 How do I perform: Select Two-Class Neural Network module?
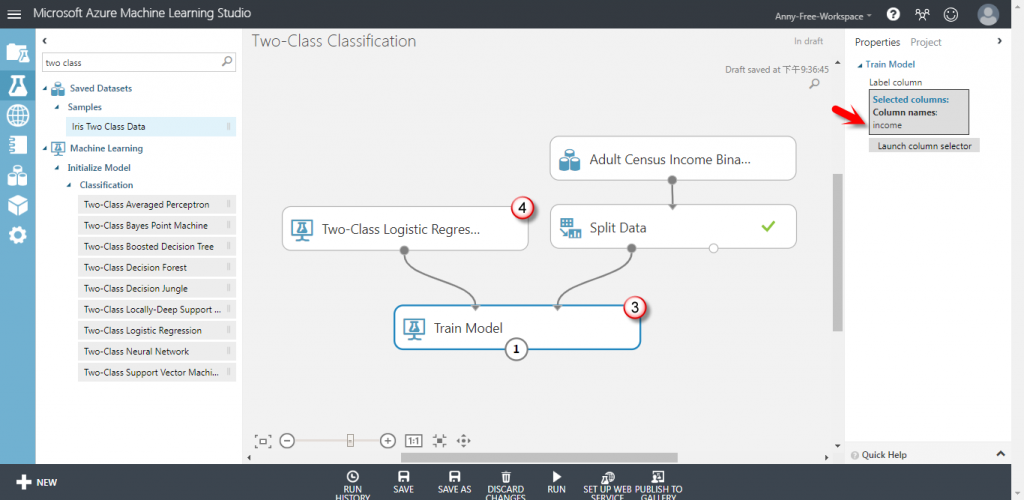157,351
